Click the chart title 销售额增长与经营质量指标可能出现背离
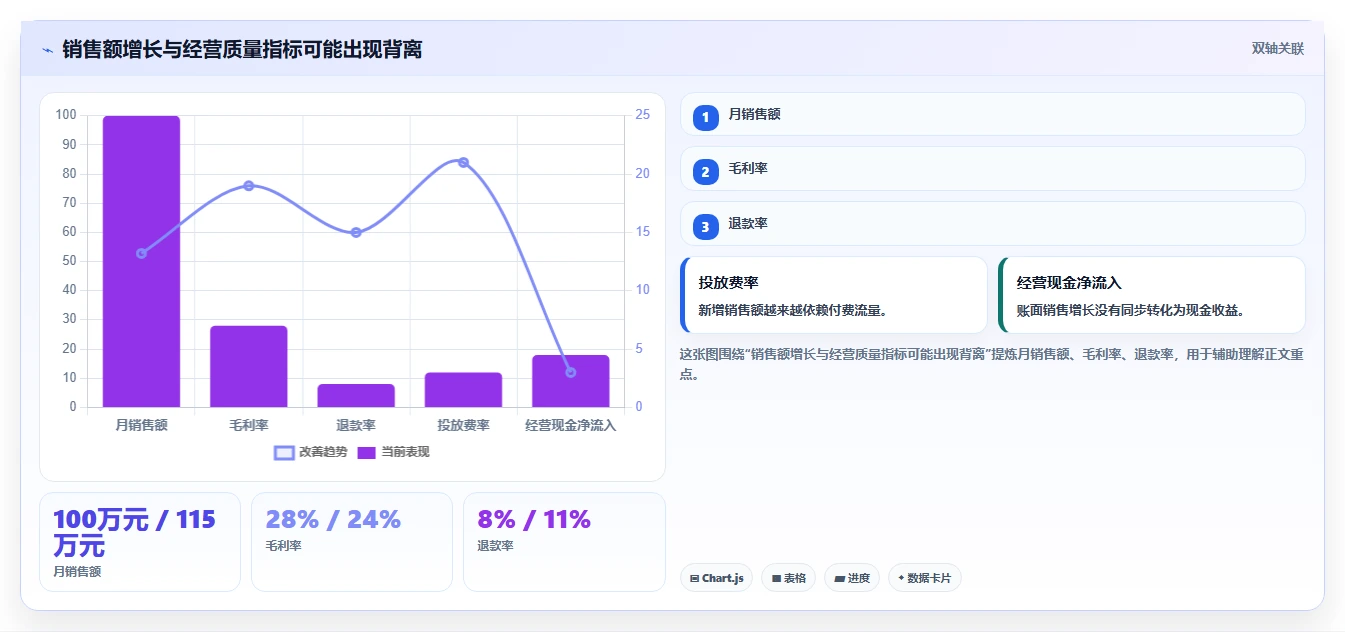This screenshot has width=1345, height=632. click(242, 49)
